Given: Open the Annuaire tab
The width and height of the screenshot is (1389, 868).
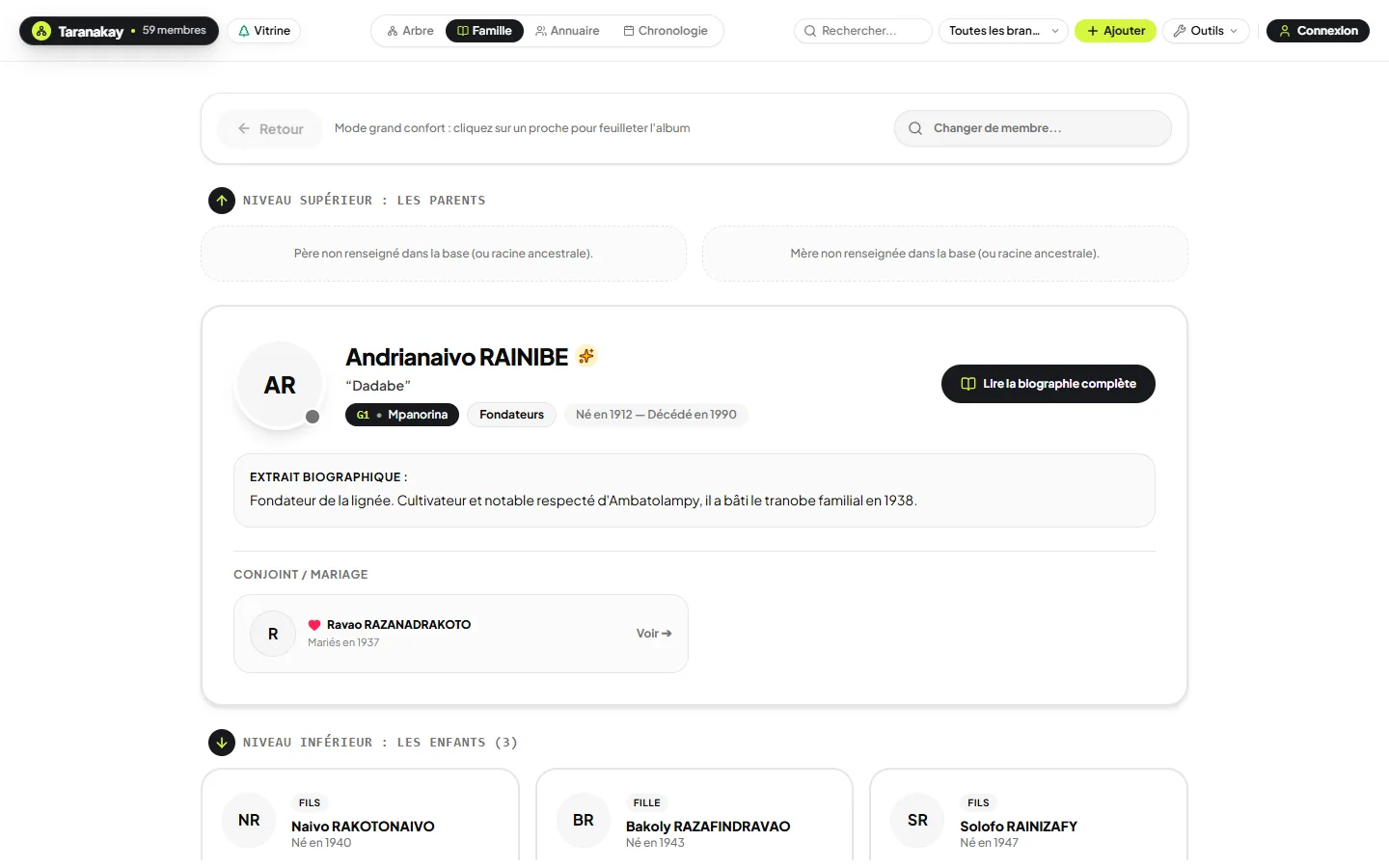Looking at the screenshot, I should [567, 31].
